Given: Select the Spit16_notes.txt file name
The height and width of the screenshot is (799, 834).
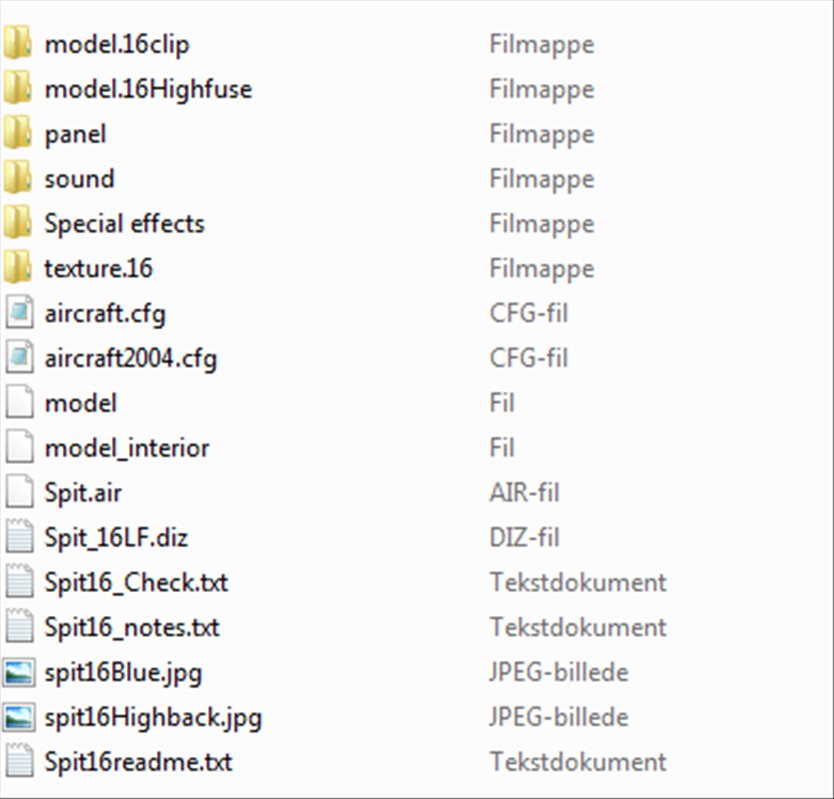Looking at the screenshot, I should (x=132, y=627).
